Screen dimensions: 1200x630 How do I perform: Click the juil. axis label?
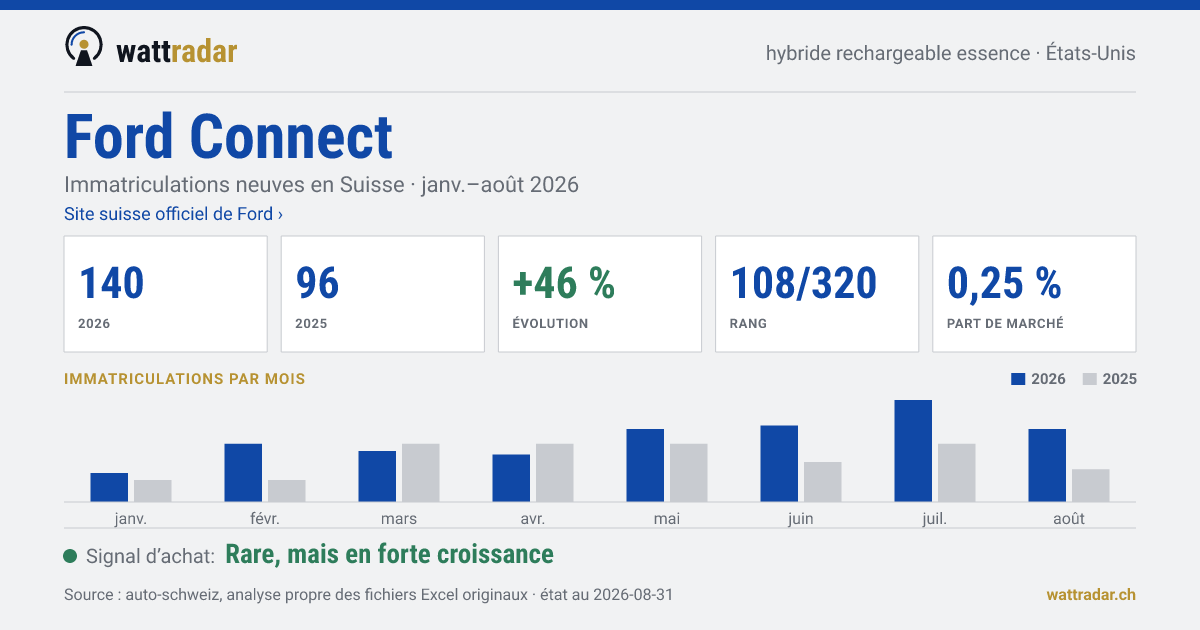pos(935,519)
